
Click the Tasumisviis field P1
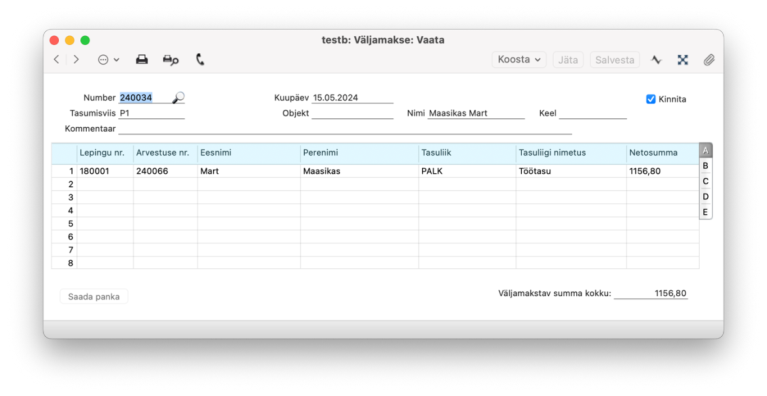(152, 113)
